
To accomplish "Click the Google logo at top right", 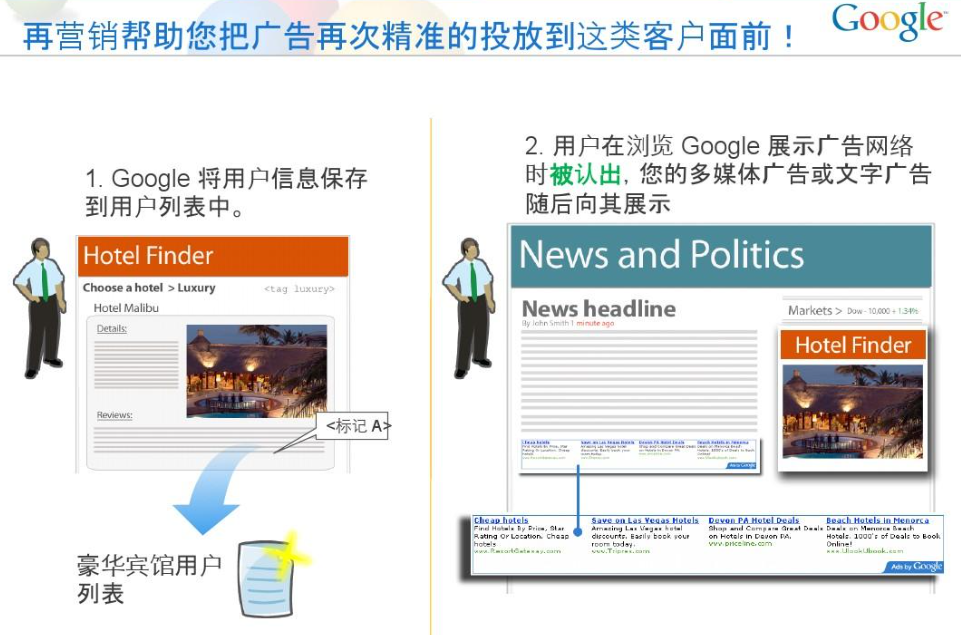I will (x=888, y=21).
